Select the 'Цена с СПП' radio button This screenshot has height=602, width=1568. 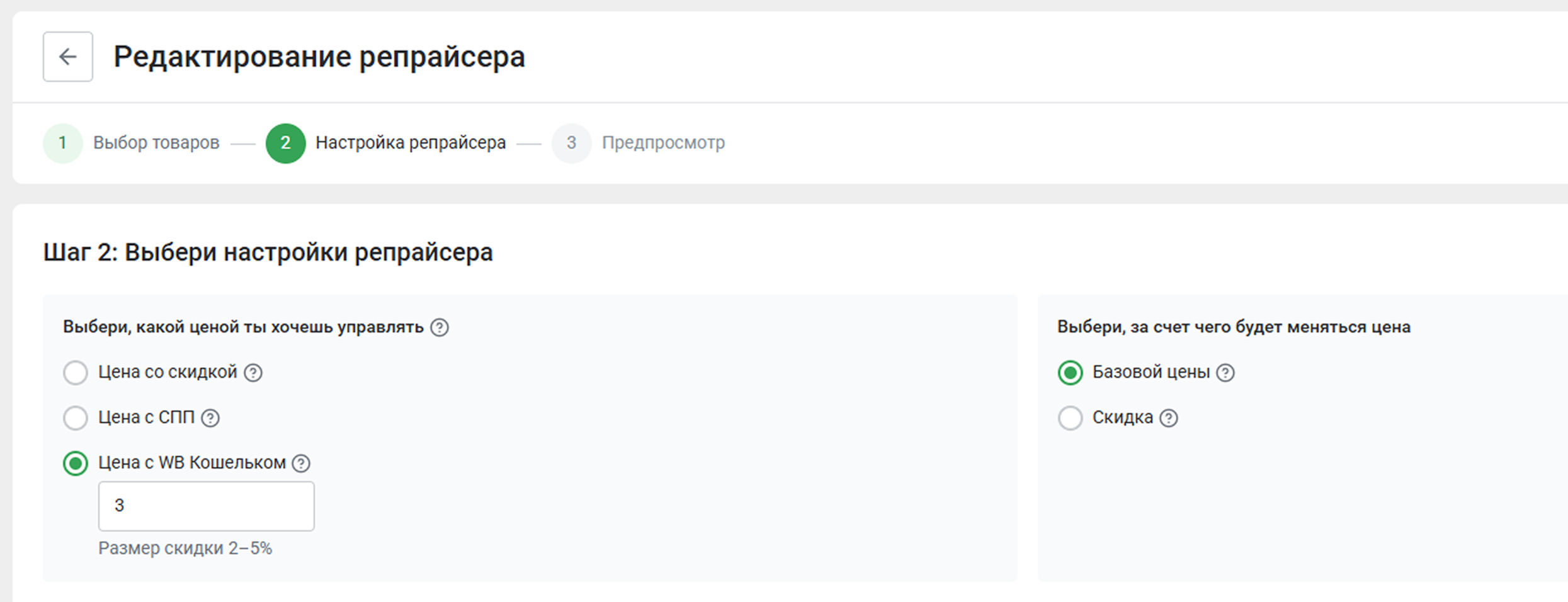point(76,418)
